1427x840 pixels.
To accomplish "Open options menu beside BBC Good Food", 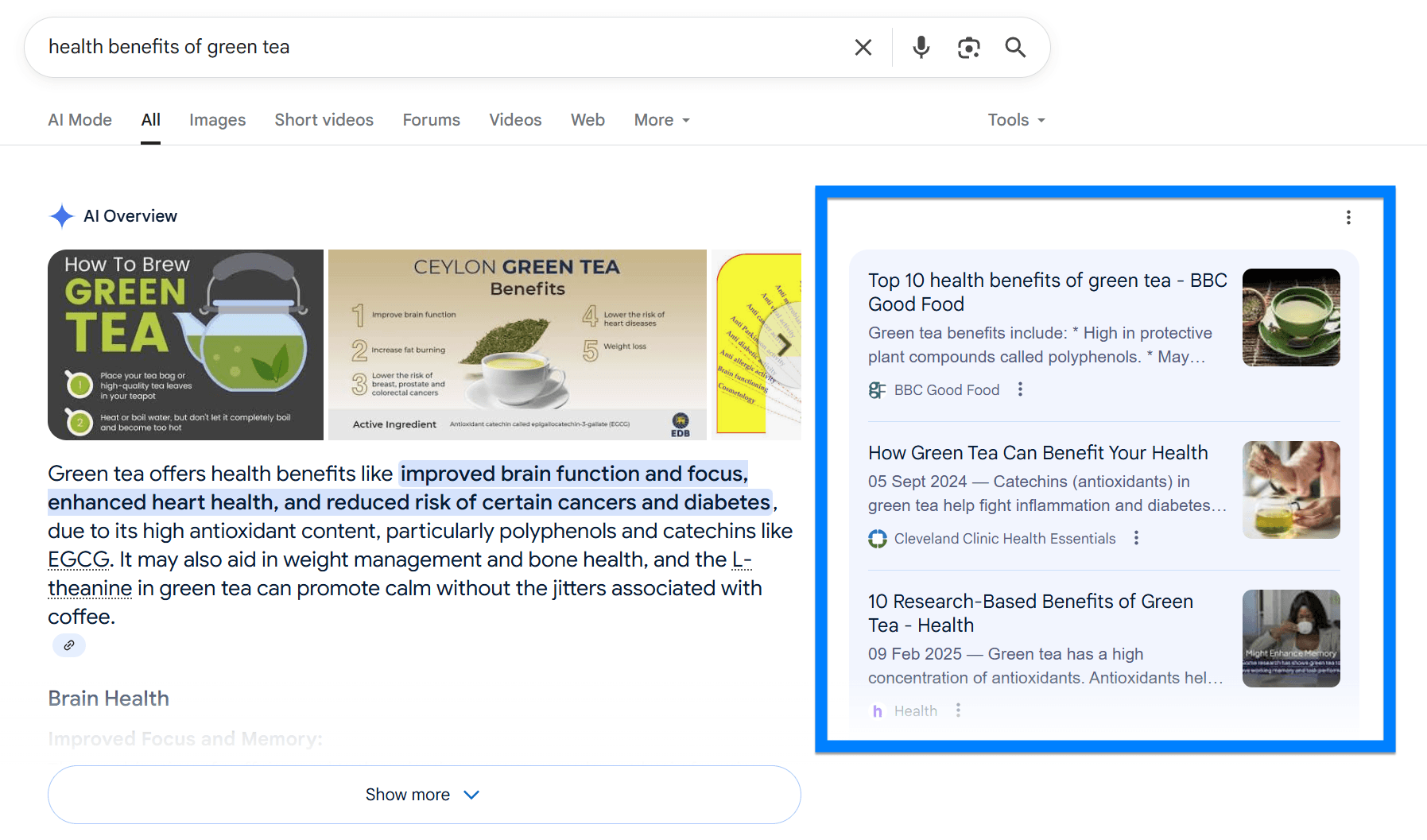I will pos(1020,389).
